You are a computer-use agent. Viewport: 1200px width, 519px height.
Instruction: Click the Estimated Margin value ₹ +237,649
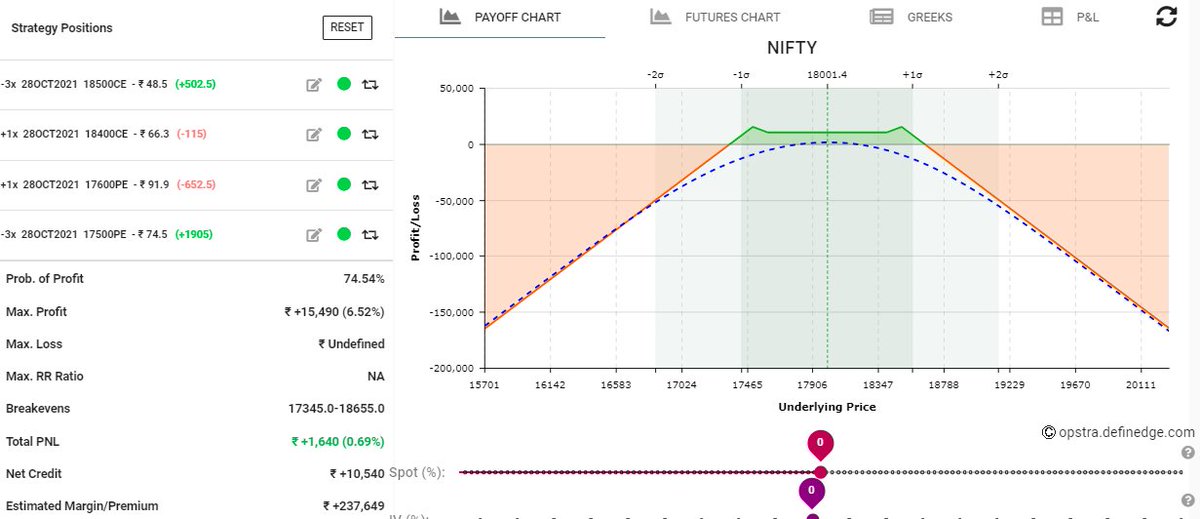click(x=353, y=506)
